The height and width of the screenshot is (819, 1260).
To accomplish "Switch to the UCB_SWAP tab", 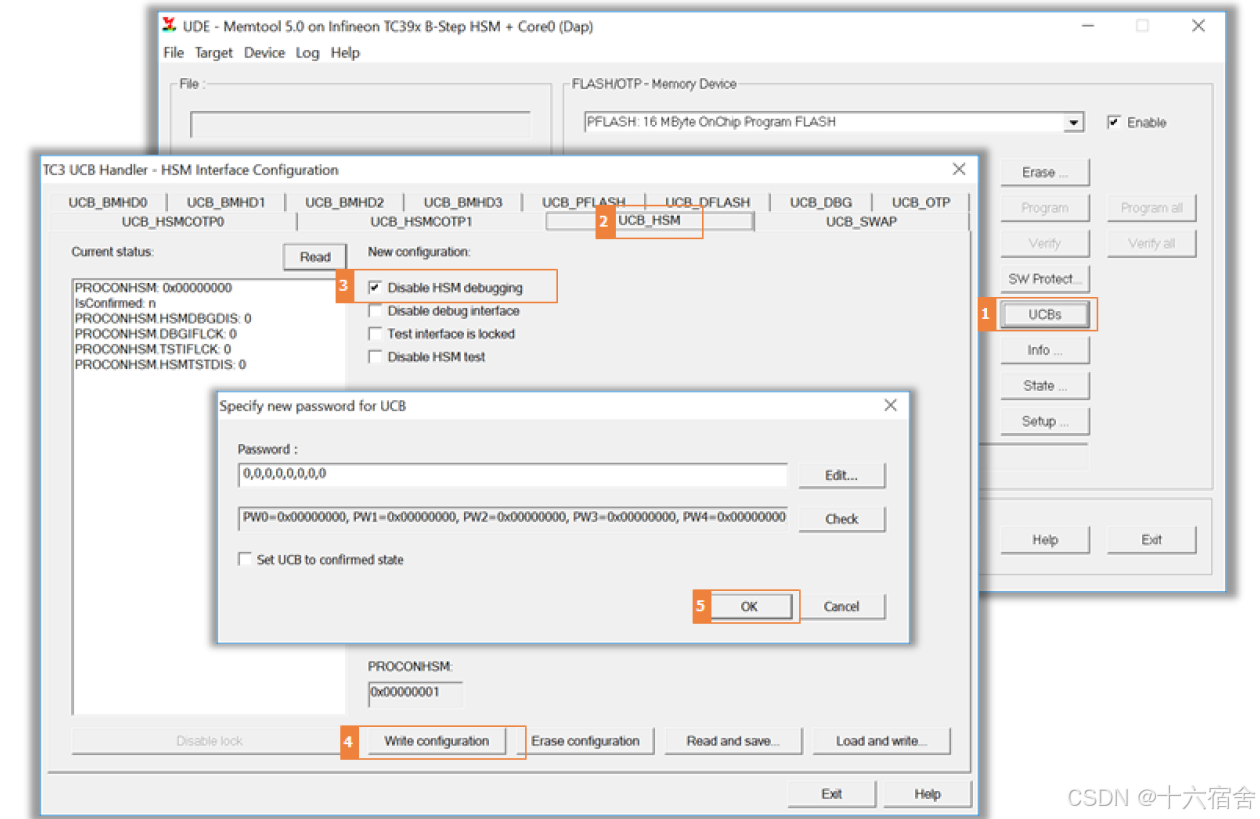I will 861,221.
